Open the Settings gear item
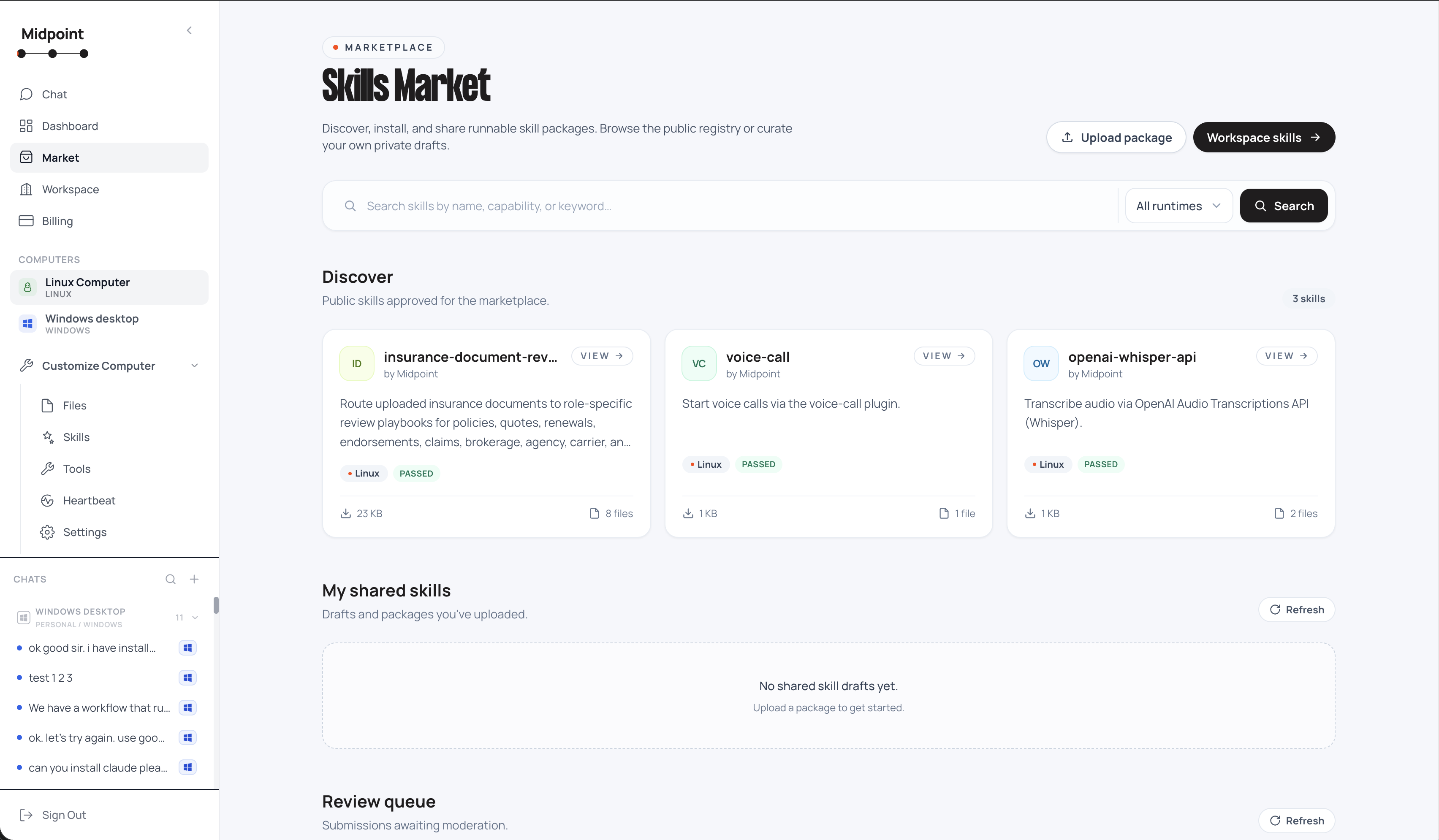1439x840 pixels. (120, 532)
